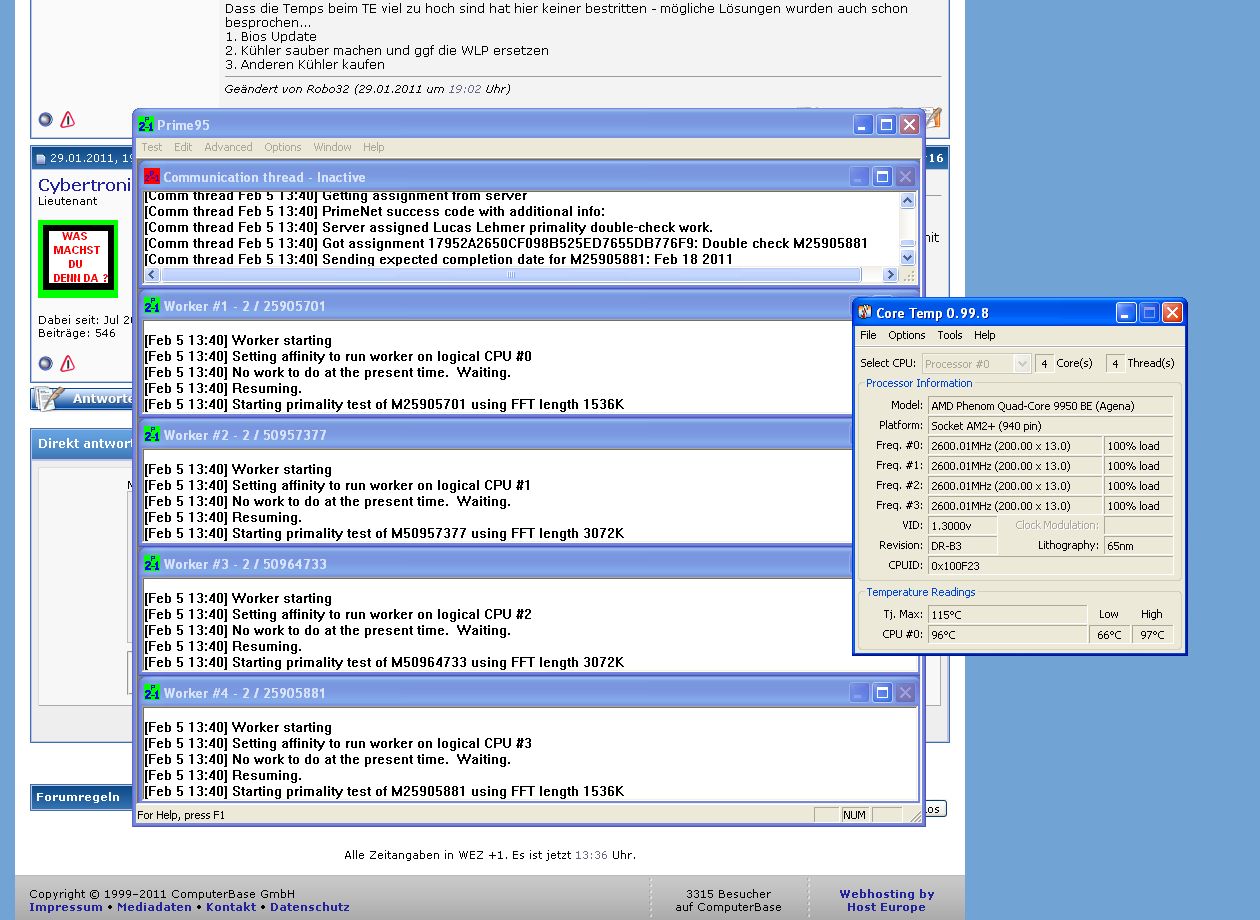Screen dimensions: 1260x920
Task: Click the red Communication thread window icon
Action: pyautogui.click(x=152, y=177)
